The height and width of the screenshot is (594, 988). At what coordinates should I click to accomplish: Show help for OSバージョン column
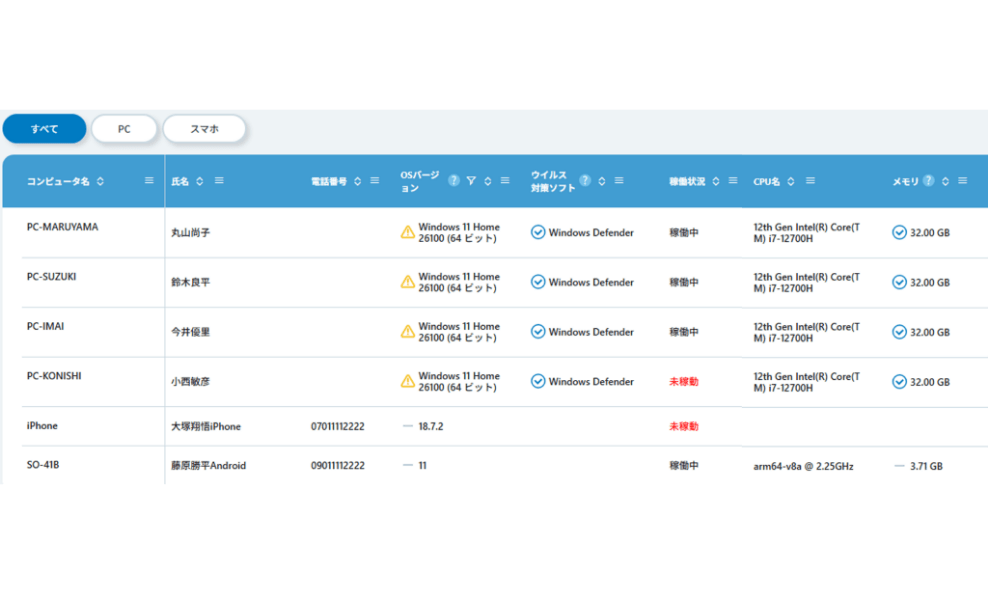pos(454,181)
